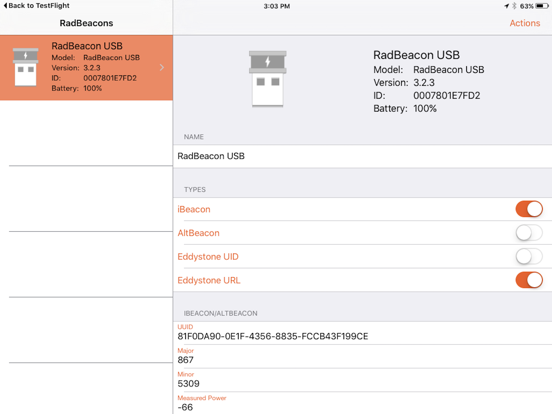The image size is (552, 414).
Task: Edit the Major value 867
Action: click(363, 357)
